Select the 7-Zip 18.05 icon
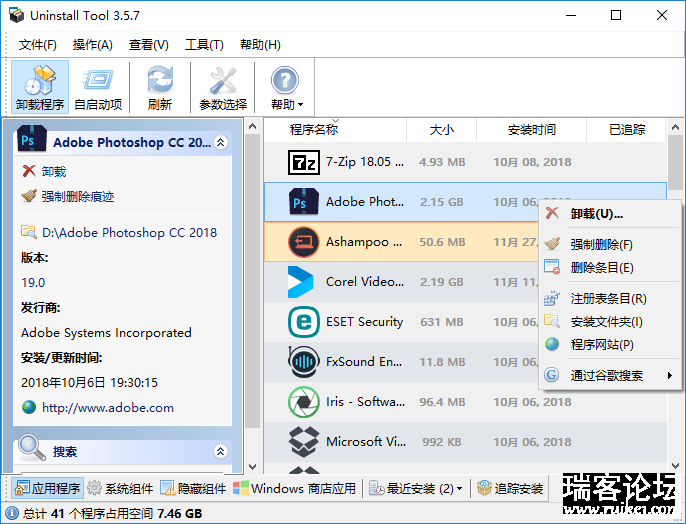Viewport: 686px width, 524px height. (x=304, y=162)
